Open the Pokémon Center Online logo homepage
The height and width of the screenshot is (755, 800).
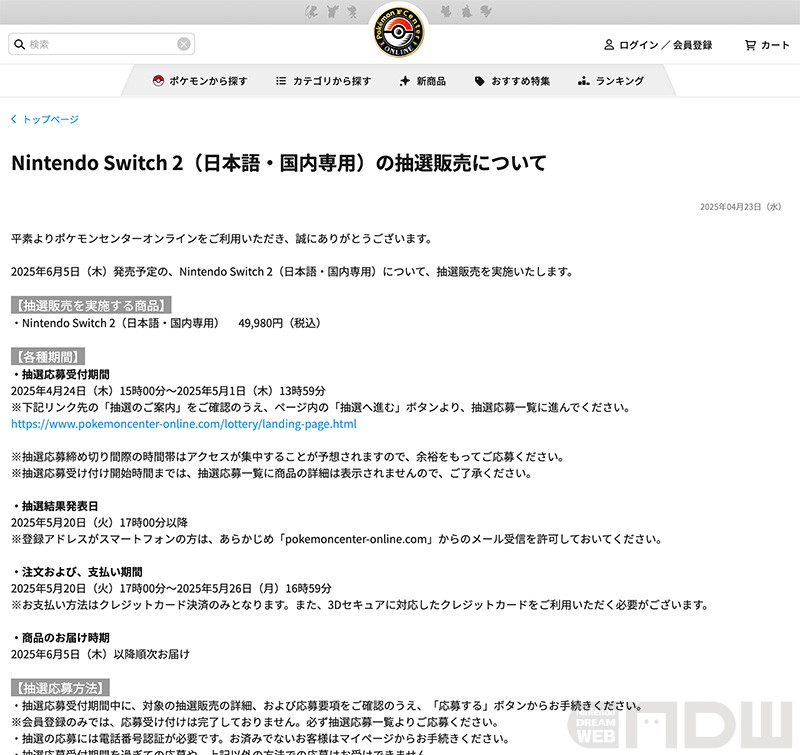399,33
